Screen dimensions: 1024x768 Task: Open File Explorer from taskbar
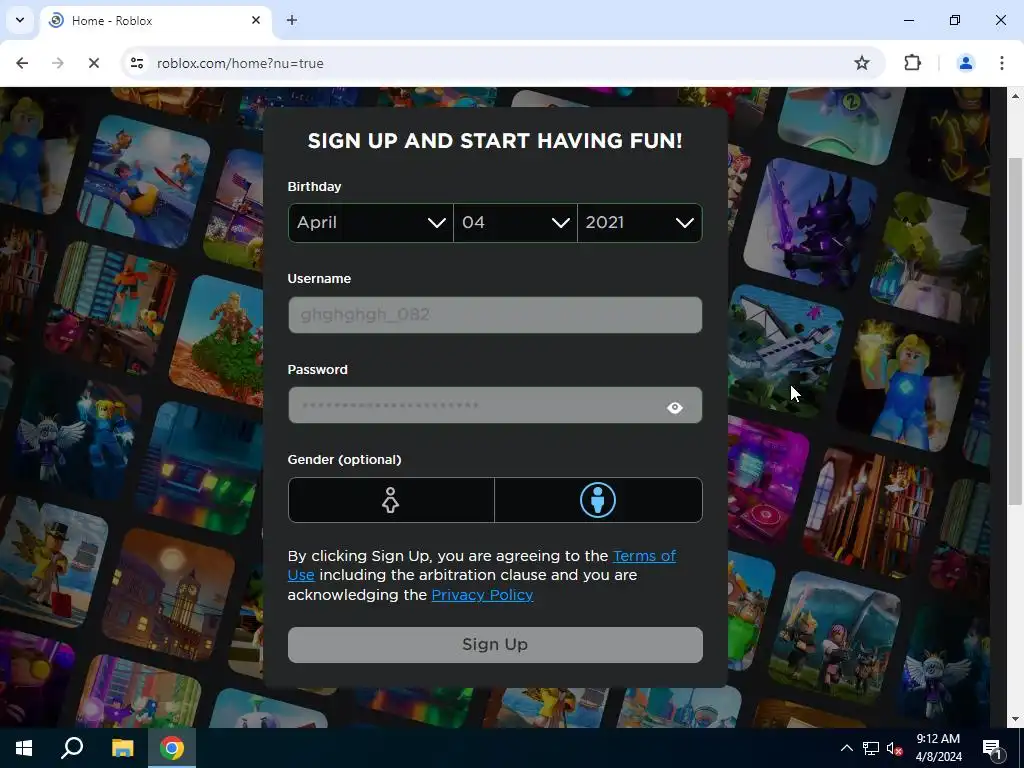[122, 748]
